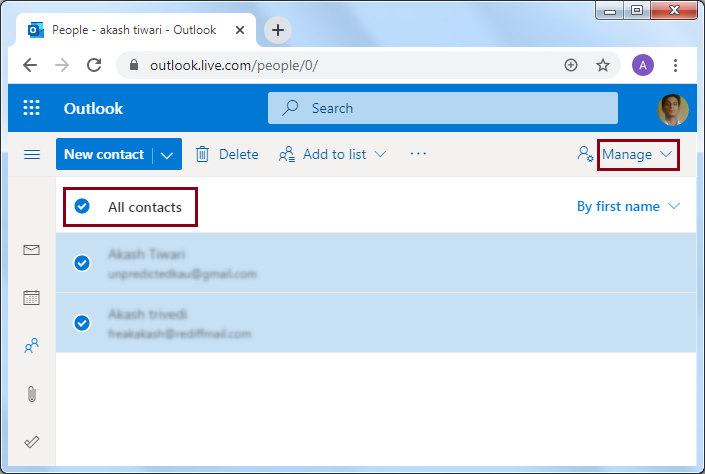705x474 pixels.
Task: Click the New contact button
Action: pyautogui.click(x=104, y=154)
